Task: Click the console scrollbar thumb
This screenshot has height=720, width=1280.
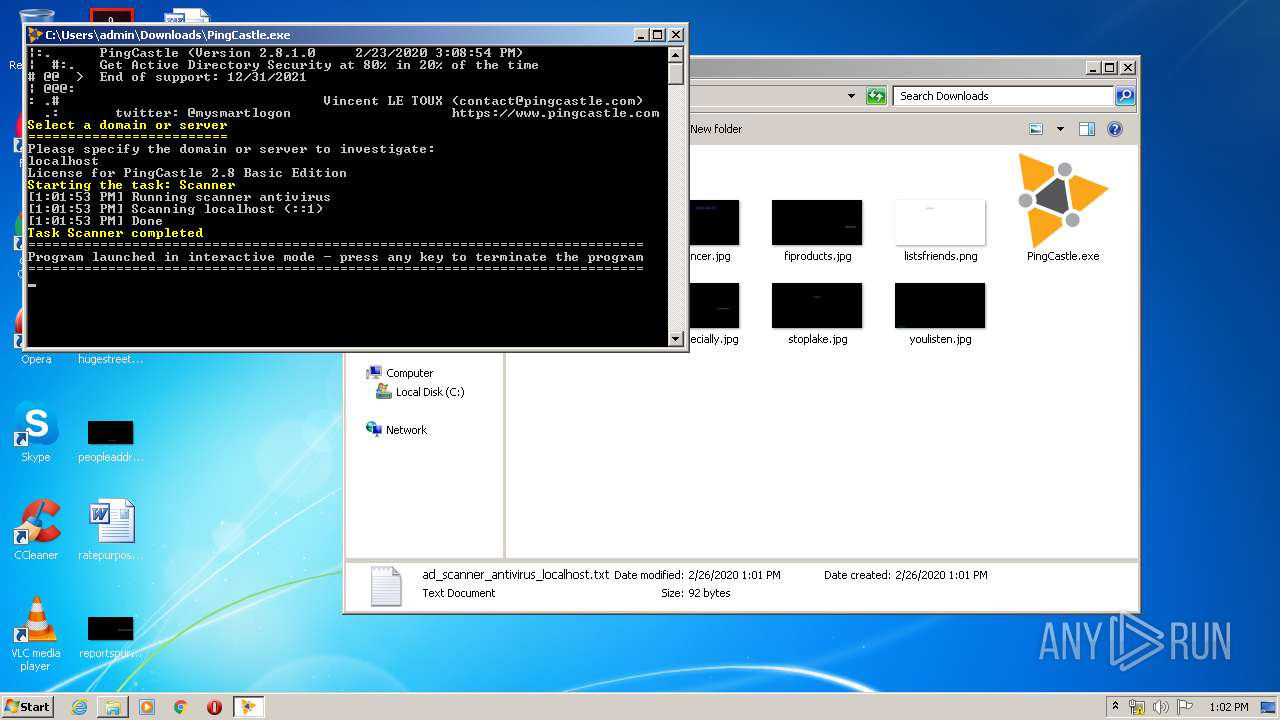Action: pyautogui.click(x=677, y=74)
